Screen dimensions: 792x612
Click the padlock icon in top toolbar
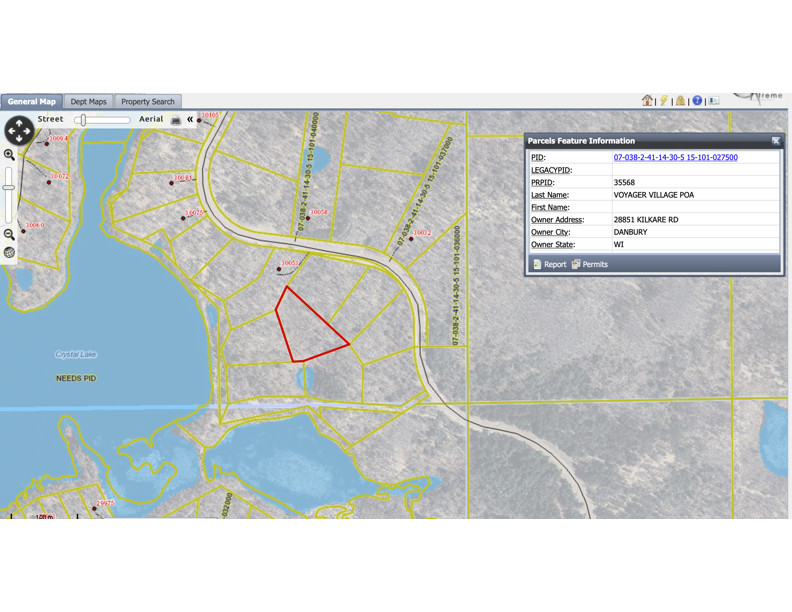pos(680,100)
